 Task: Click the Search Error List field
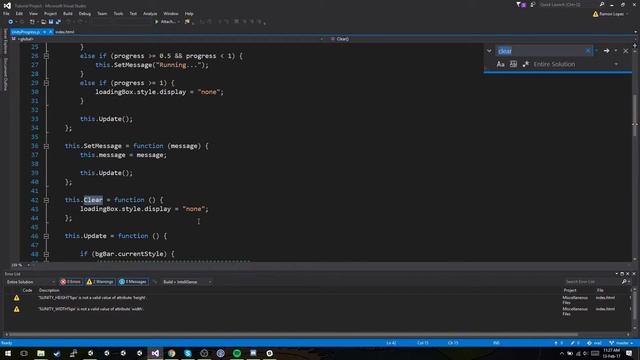point(592,282)
